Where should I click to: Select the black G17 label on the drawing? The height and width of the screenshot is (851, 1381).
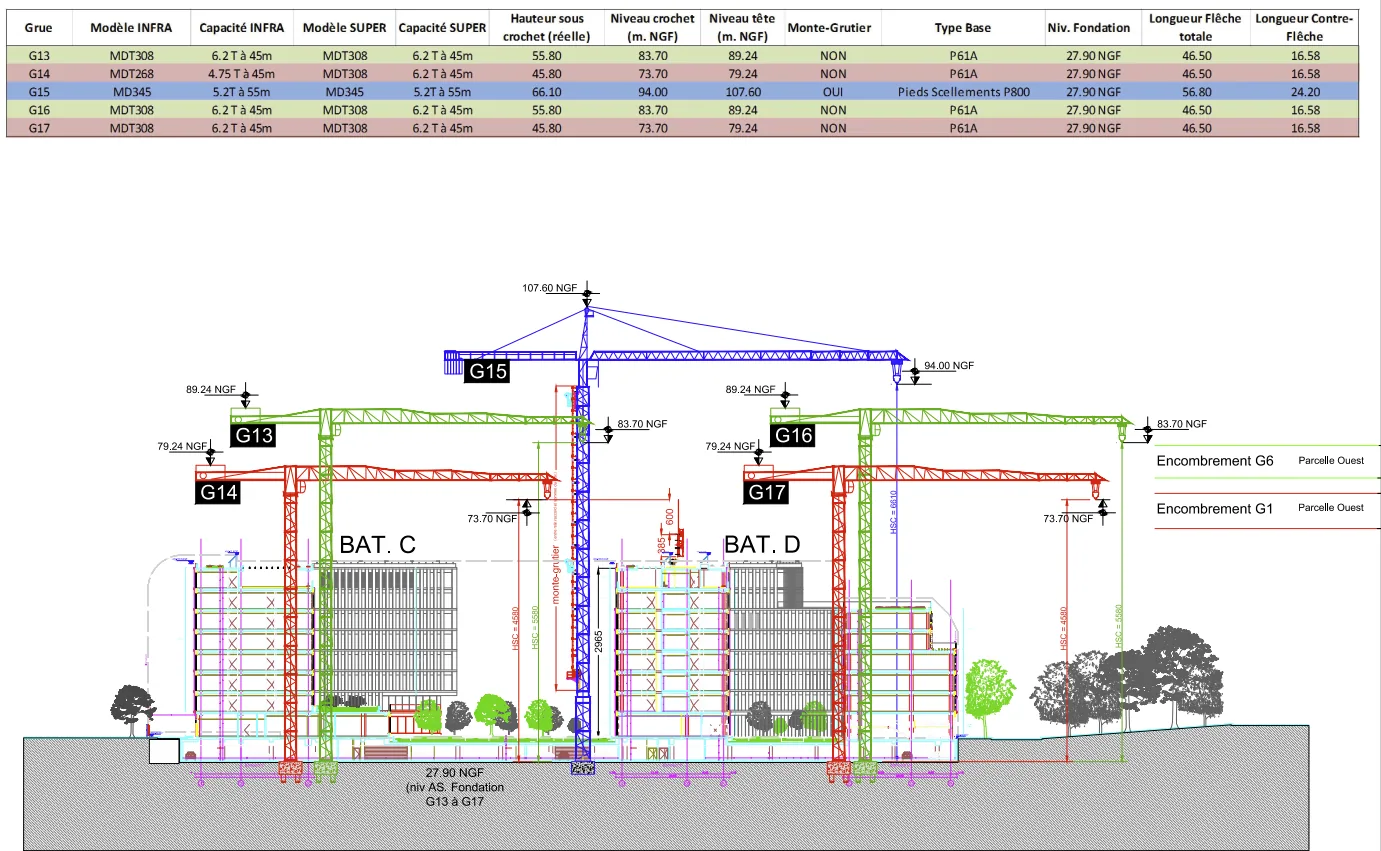(767, 492)
